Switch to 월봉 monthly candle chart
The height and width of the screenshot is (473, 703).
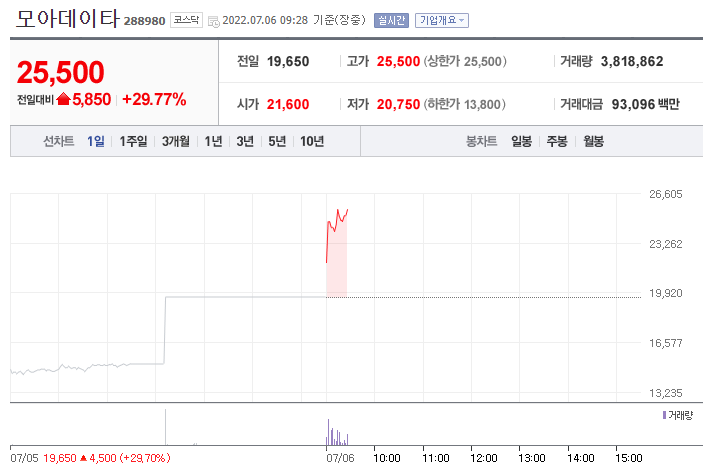(x=593, y=141)
